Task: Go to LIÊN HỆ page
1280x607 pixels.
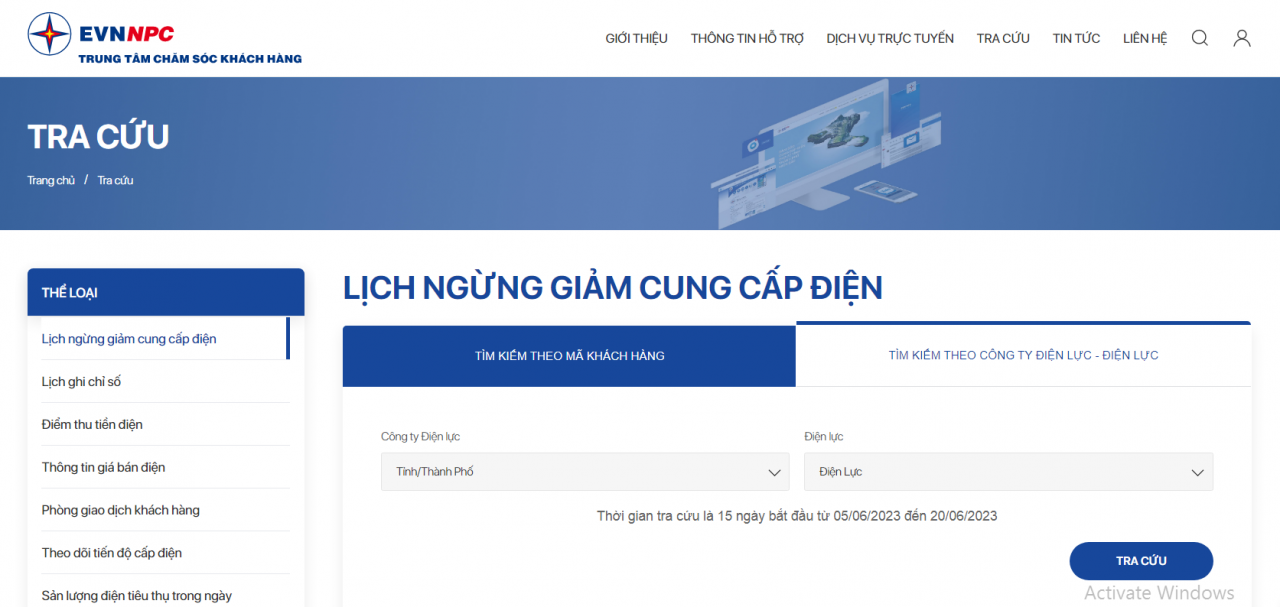Action: pyautogui.click(x=1144, y=37)
